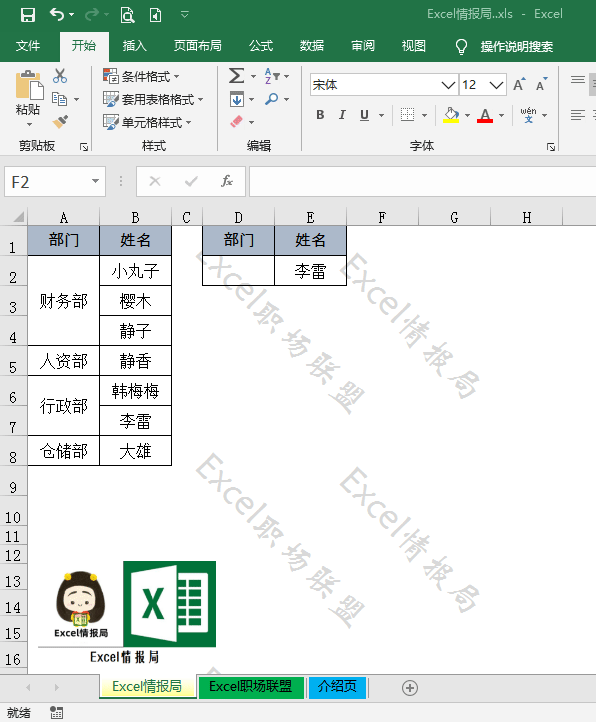Open Print Preview from quick access toolbar

coord(127,15)
